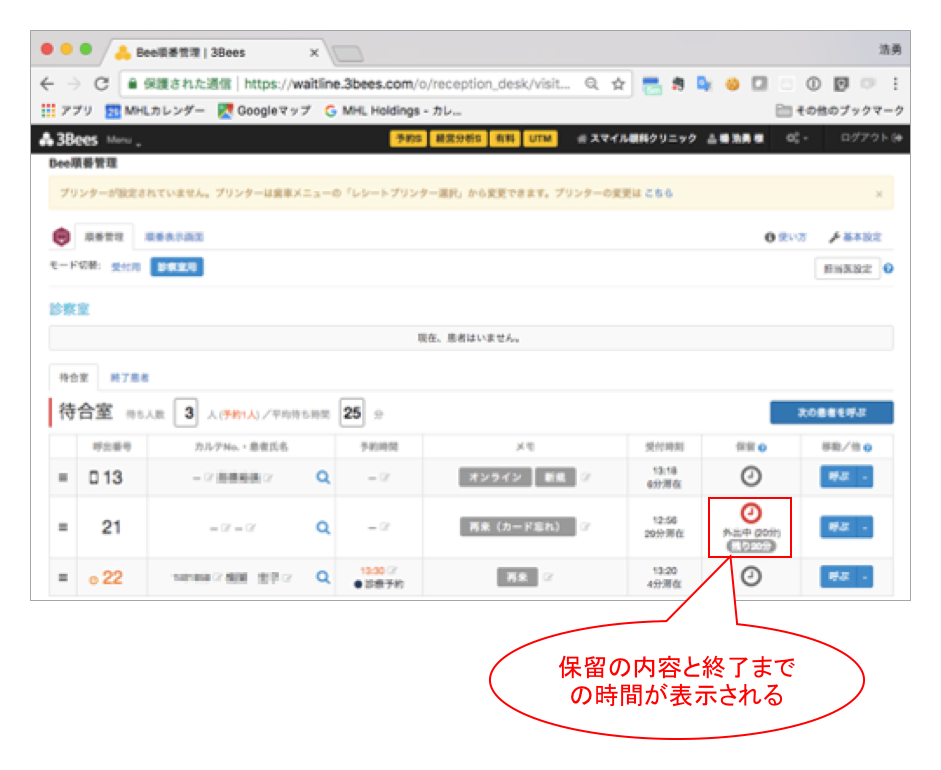Viewport: 941px width, 770px height.
Task: Click the 呼ぶ call button for row 22
Action: 838,577
